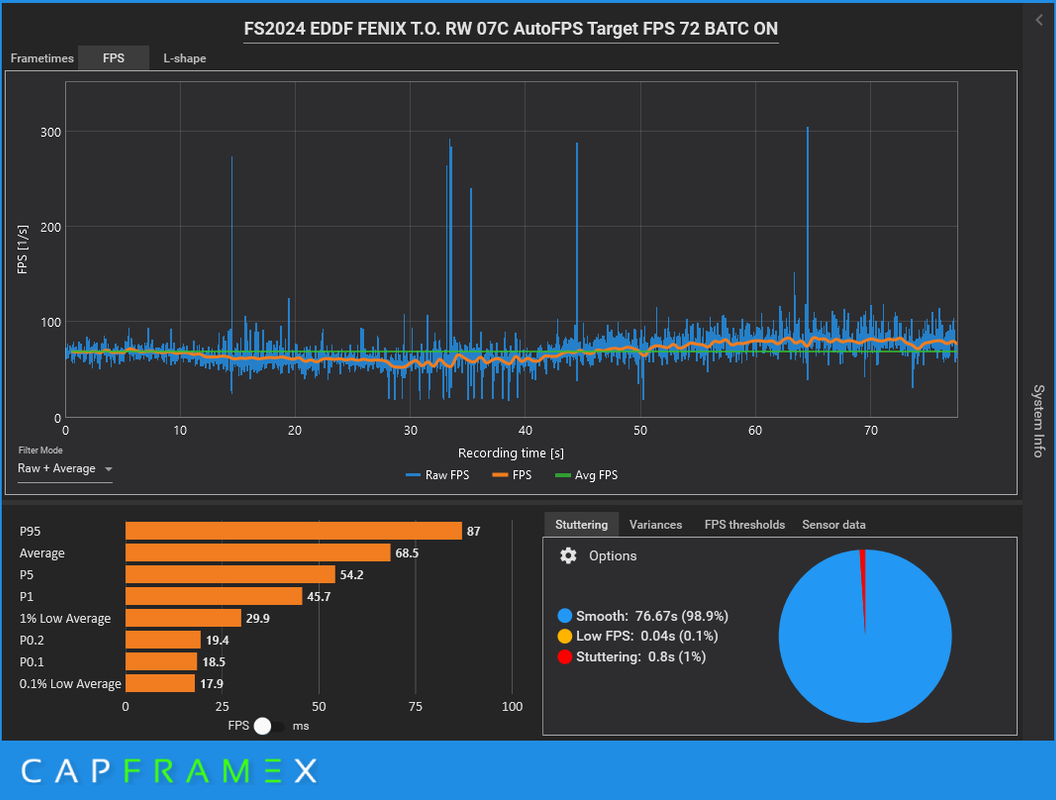
Task: Click the P5 bar showing 54.2
Action: [230, 574]
